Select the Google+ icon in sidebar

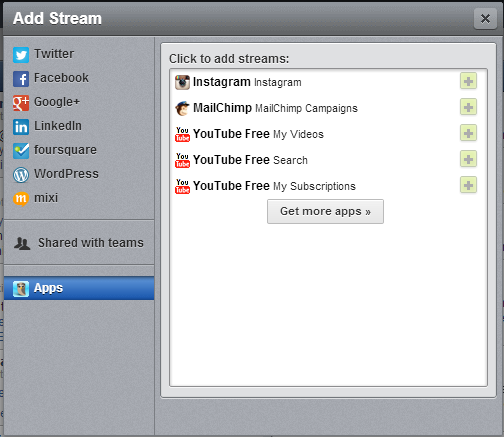[21, 103]
